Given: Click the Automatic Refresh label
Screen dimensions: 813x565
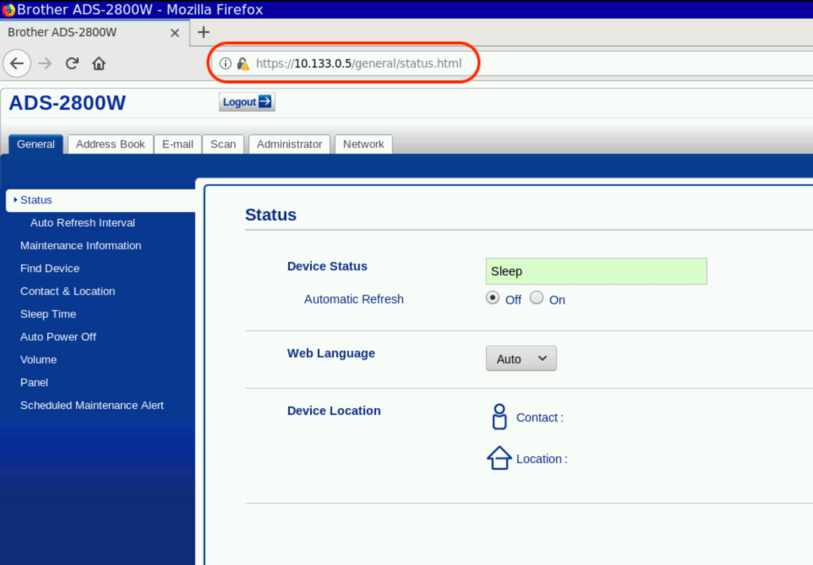Looking at the screenshot, I should click(354, 299).
